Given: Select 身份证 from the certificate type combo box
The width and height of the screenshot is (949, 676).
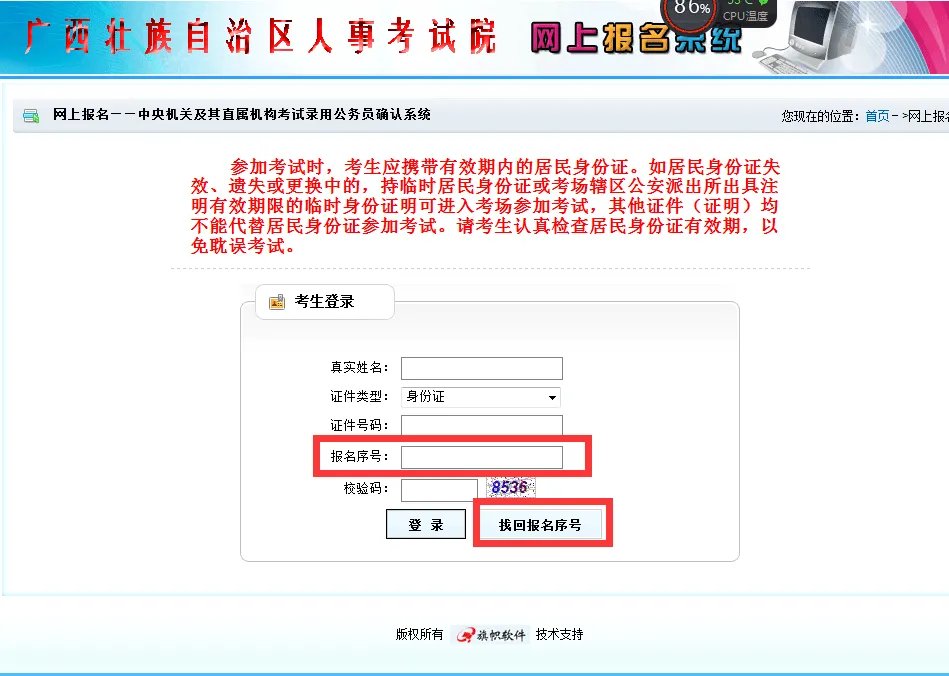Looking at the screenshot, I should coord(480,396).
